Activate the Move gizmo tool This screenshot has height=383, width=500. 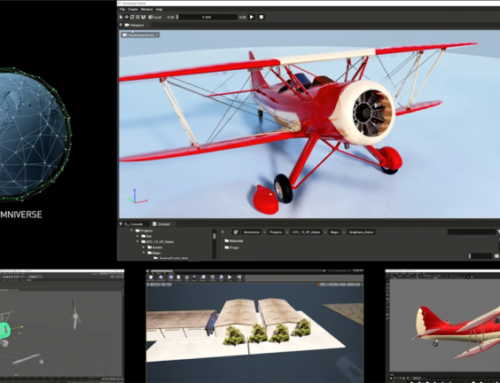click(x=127, y=17)
